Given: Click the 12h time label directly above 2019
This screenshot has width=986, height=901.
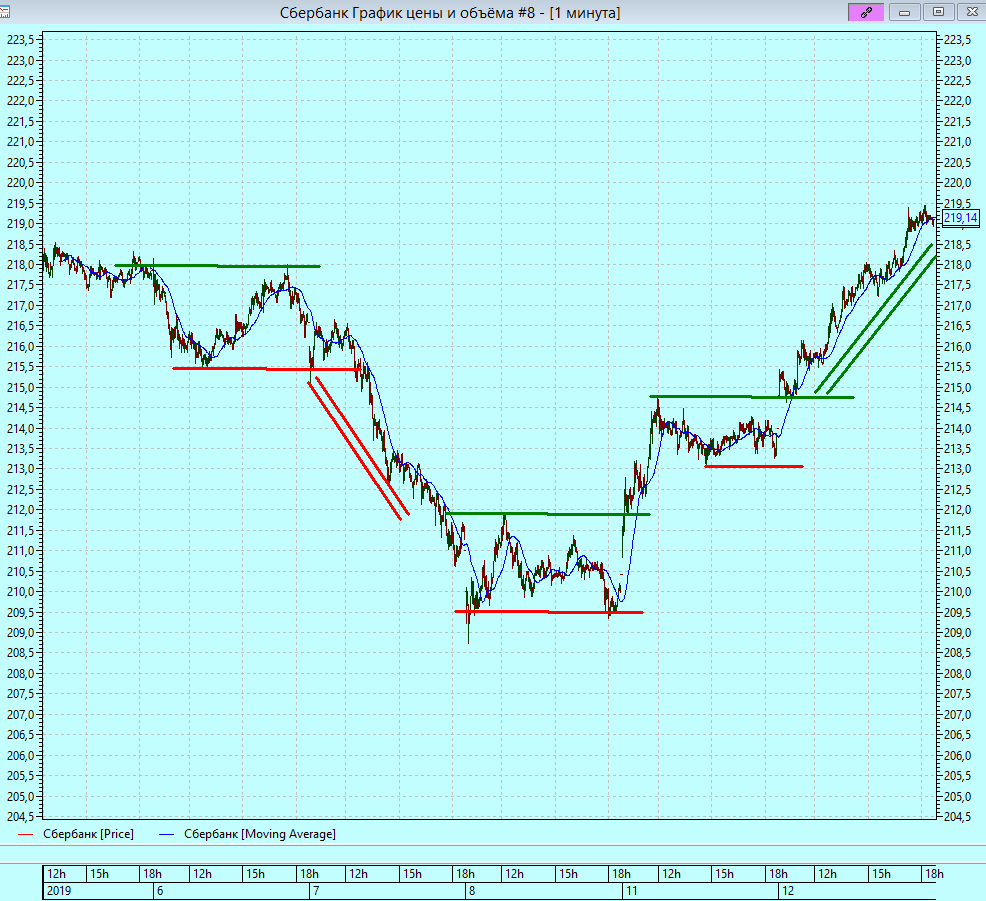Looking at the screenshot, I should pos(57,874).
